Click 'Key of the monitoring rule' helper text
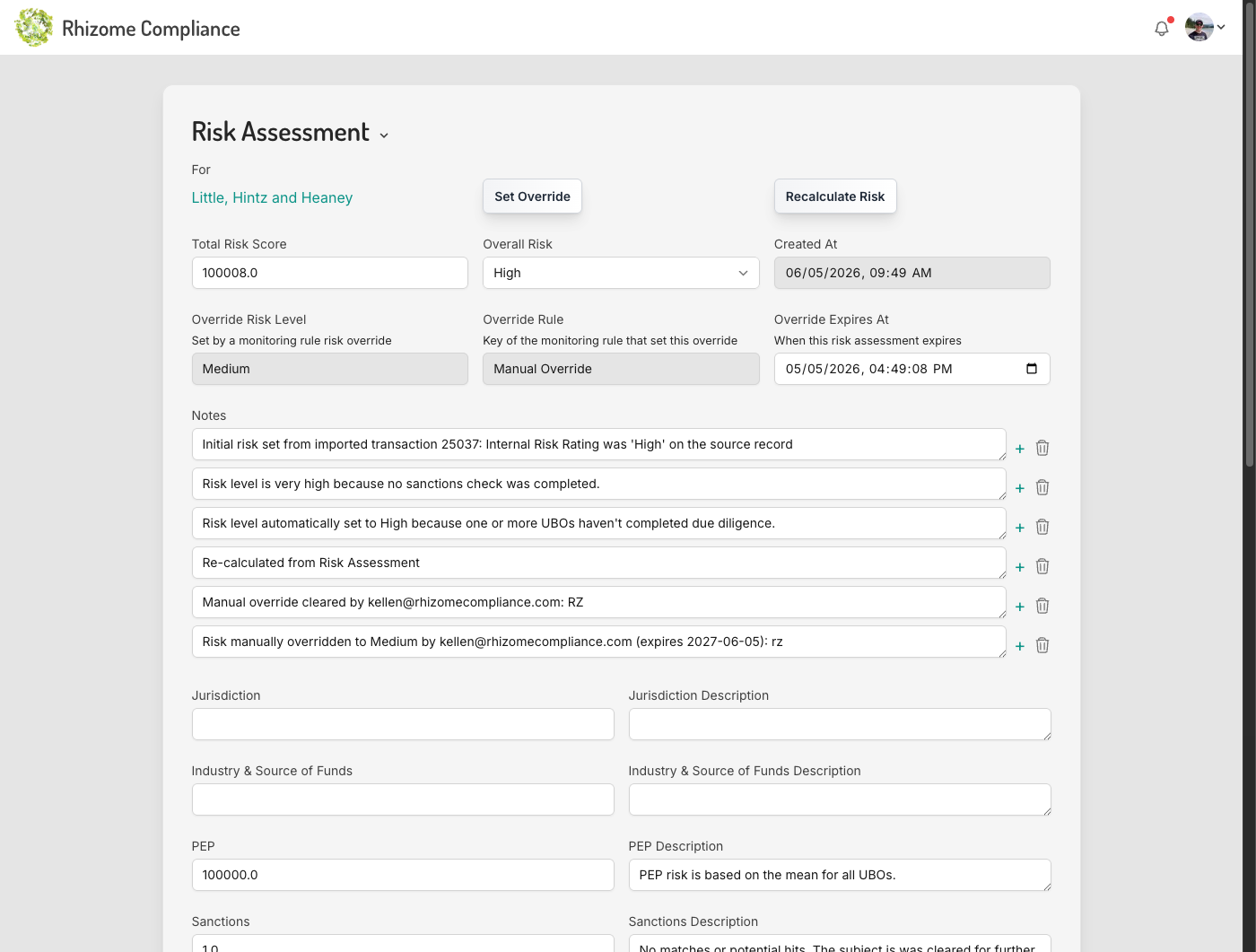 [610, 341]
